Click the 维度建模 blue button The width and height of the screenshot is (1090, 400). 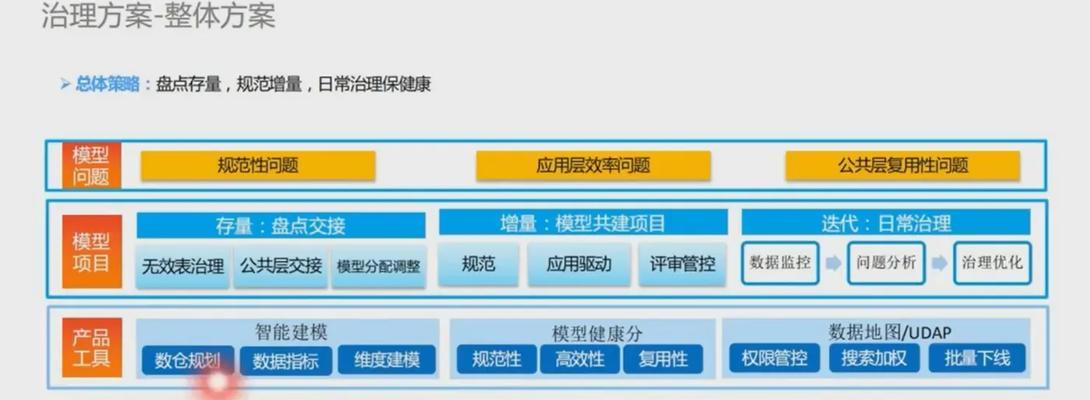click(387, 360)
